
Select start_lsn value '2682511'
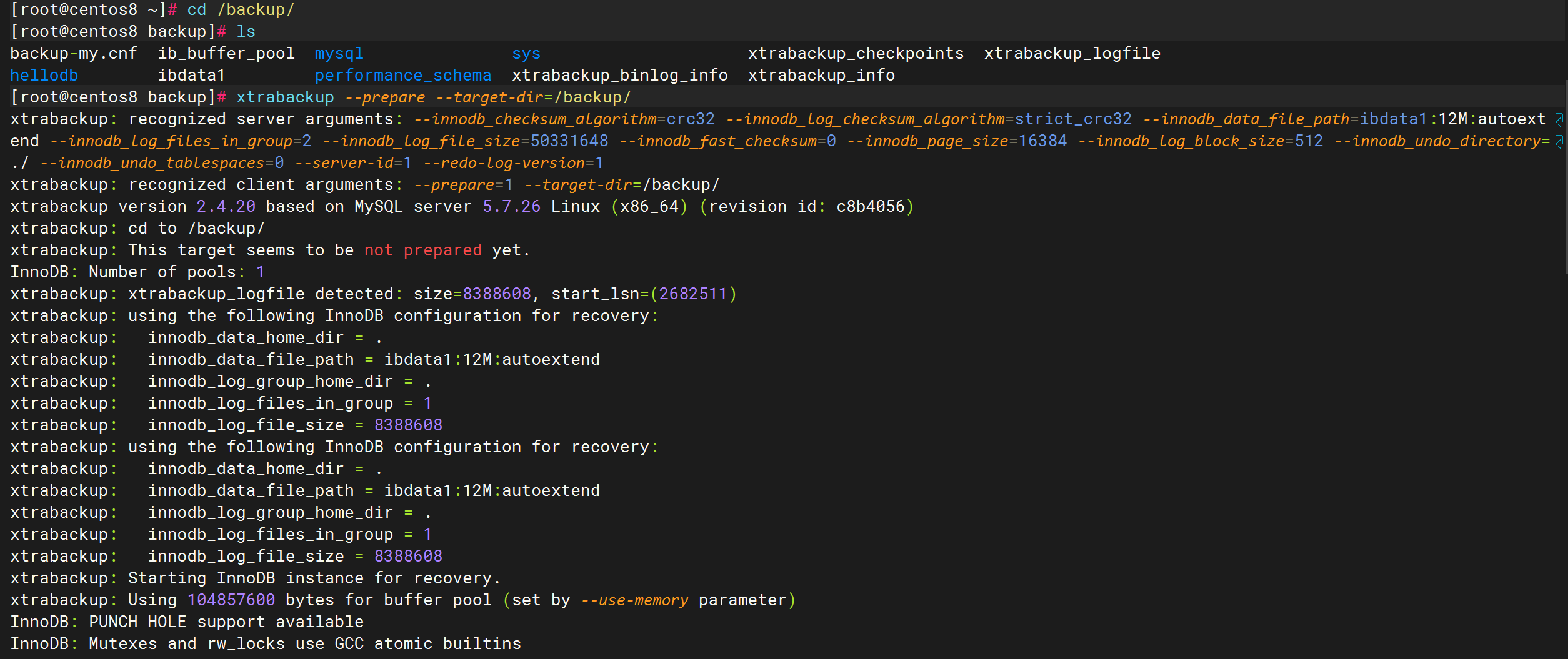[693, 294]
